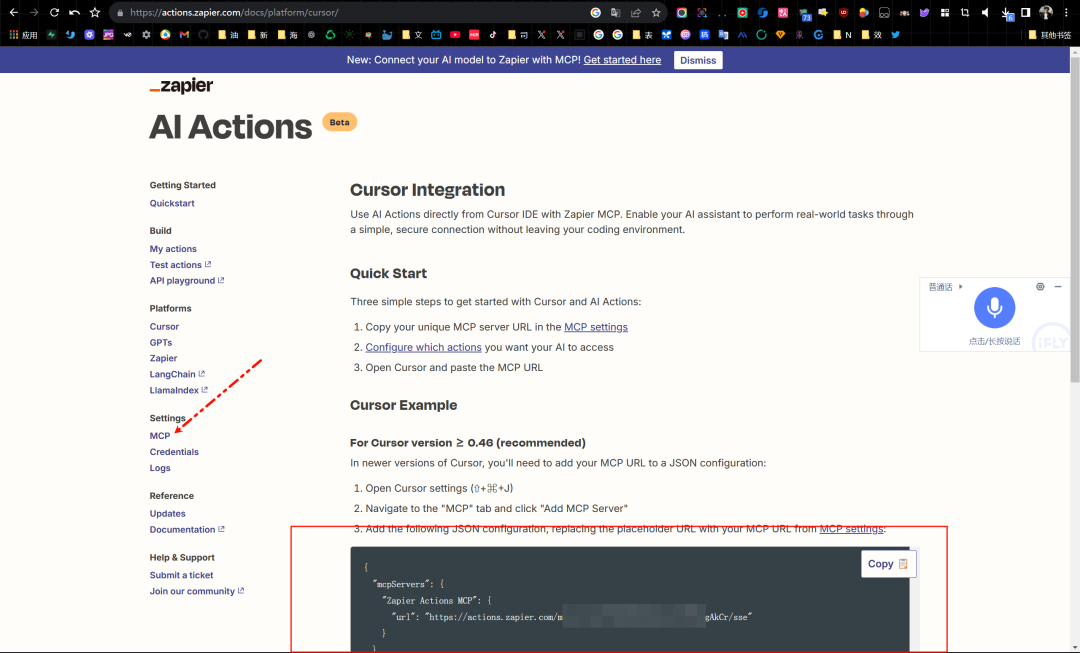Click Submit a ticket link

(181, 575)
